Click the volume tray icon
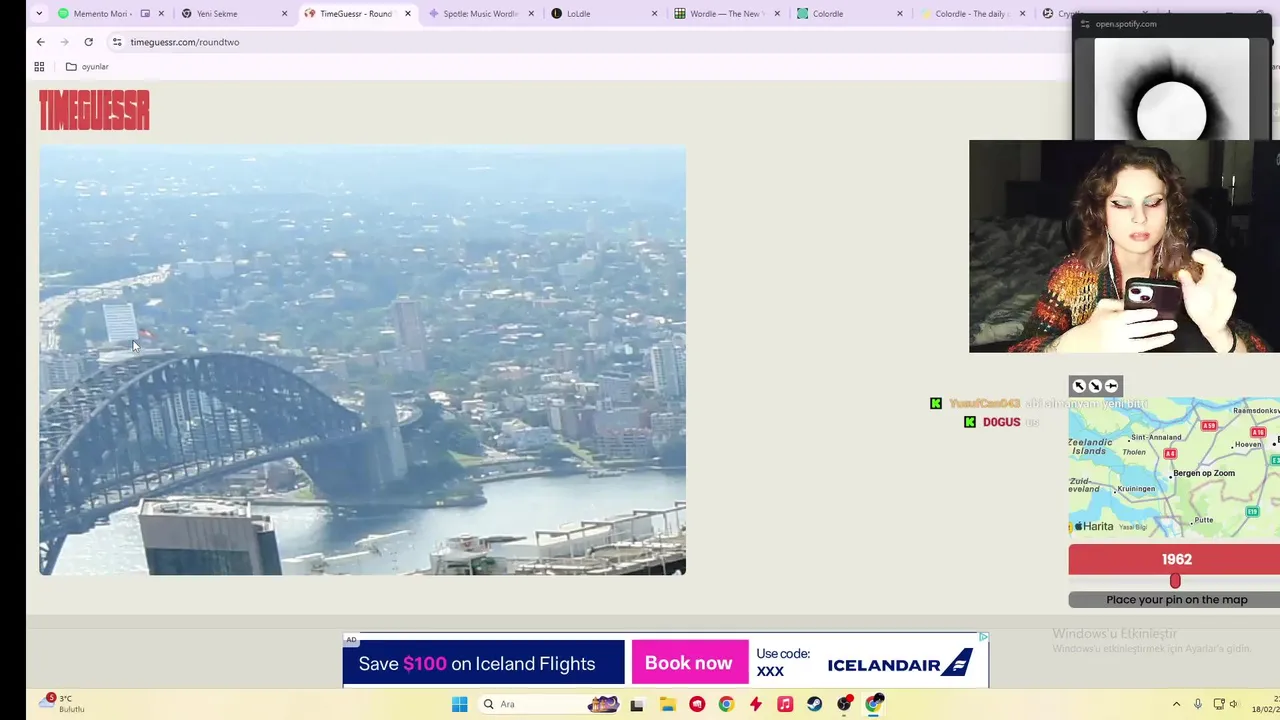 click(1233, 704)
